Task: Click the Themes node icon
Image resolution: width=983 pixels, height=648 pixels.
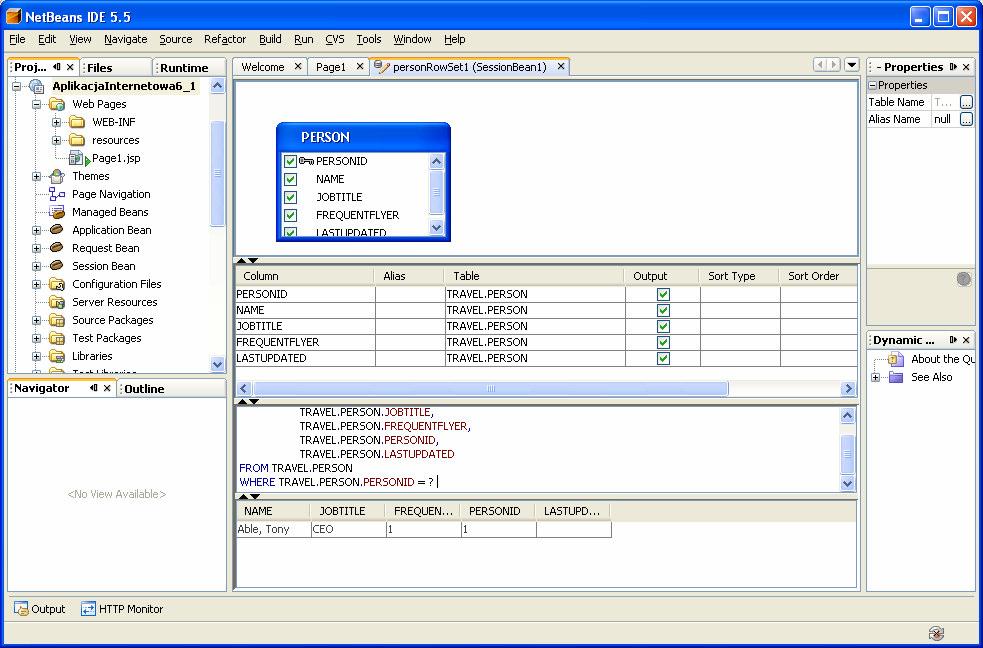Action: pos(56,176)
